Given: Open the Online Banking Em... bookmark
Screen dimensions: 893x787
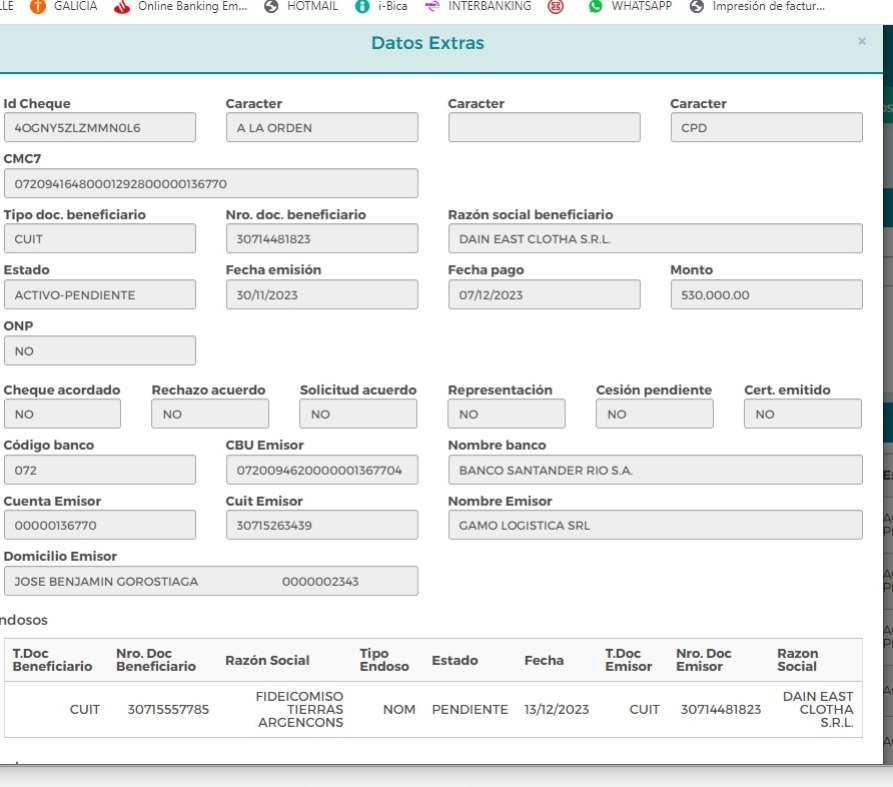Looking at the screenshot, I should (x=181, y=6).
